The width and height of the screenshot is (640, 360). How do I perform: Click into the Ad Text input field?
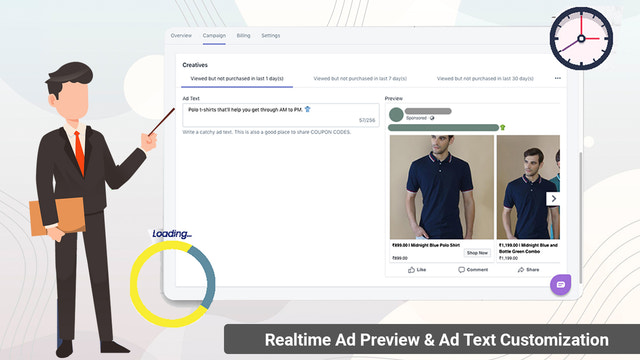coord(281,115)
